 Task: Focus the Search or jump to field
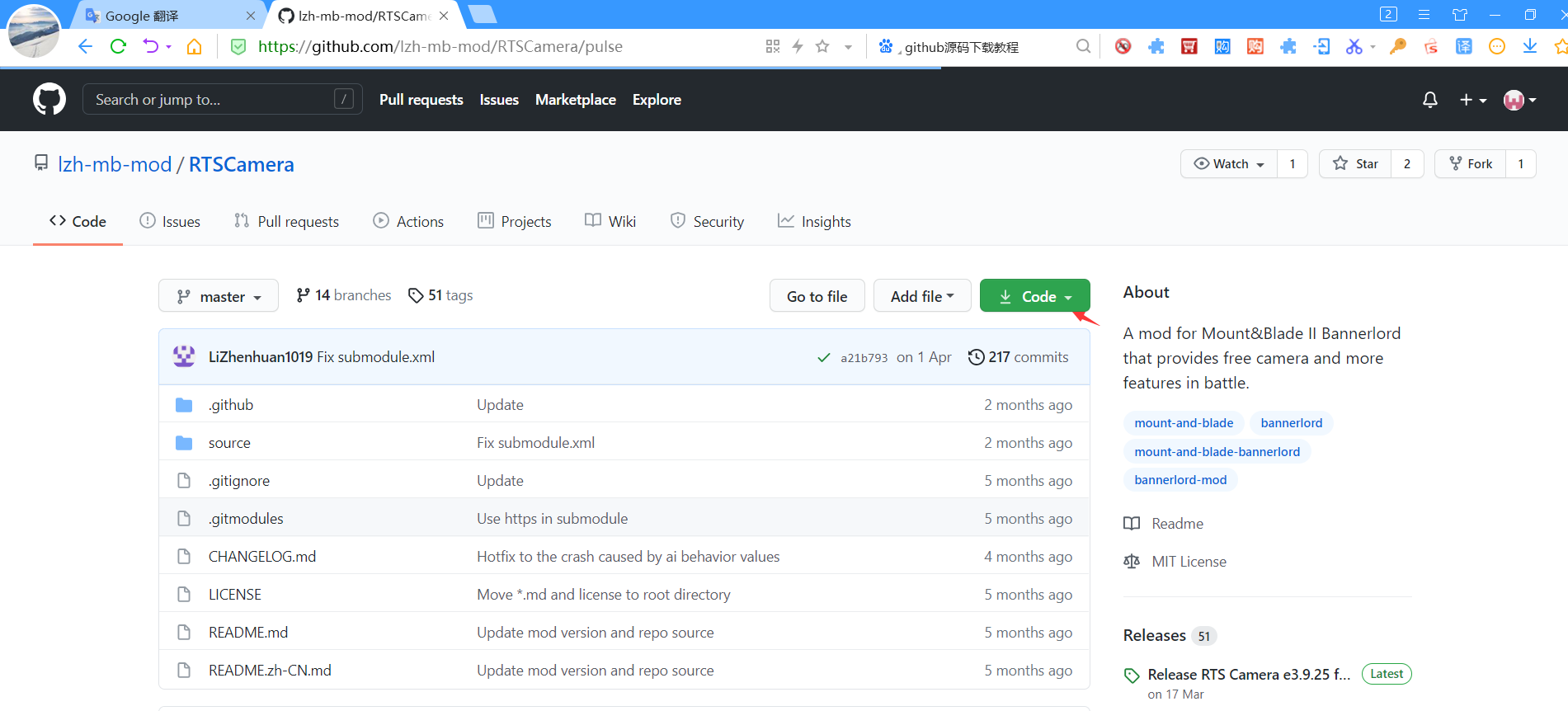coord(223,100)
